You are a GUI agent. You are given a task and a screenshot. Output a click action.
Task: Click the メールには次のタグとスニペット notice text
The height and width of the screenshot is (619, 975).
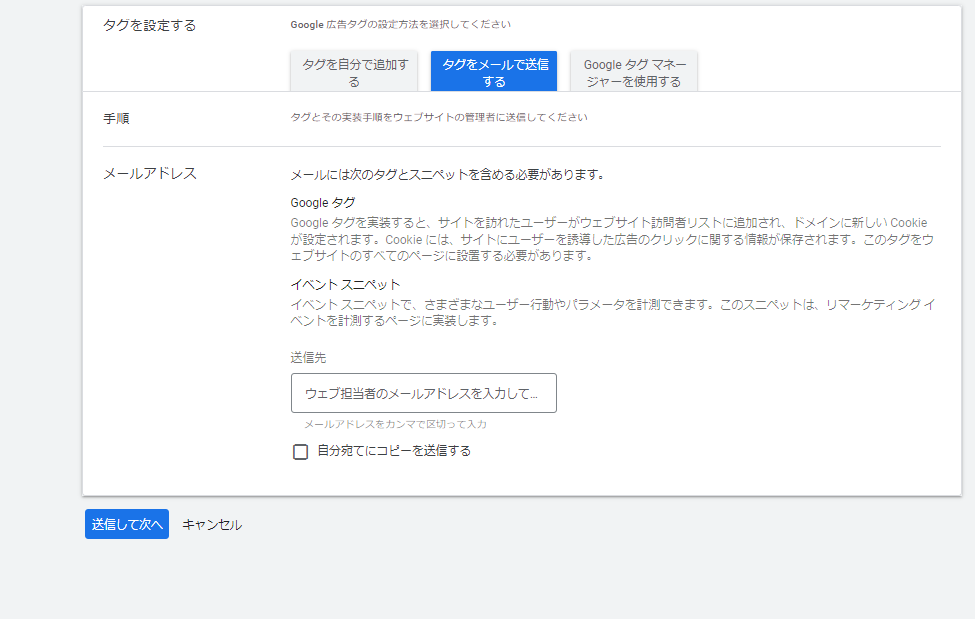pyautogui.click(x=446, y=174)
